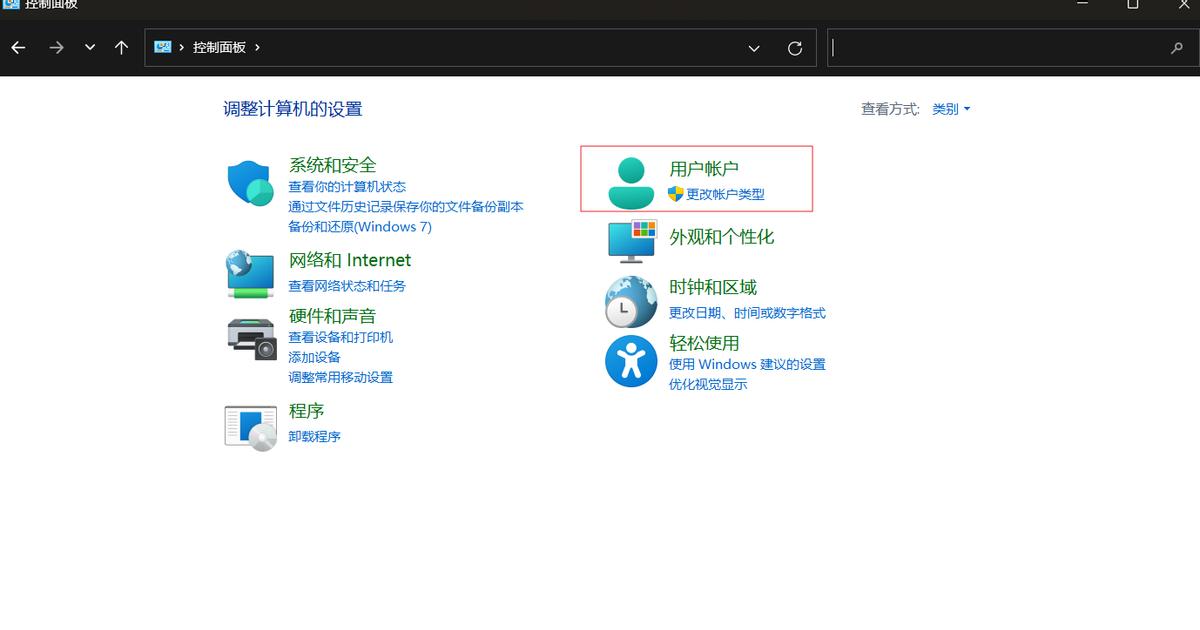Open recent locations chevron beside back button

pos(89,47)
